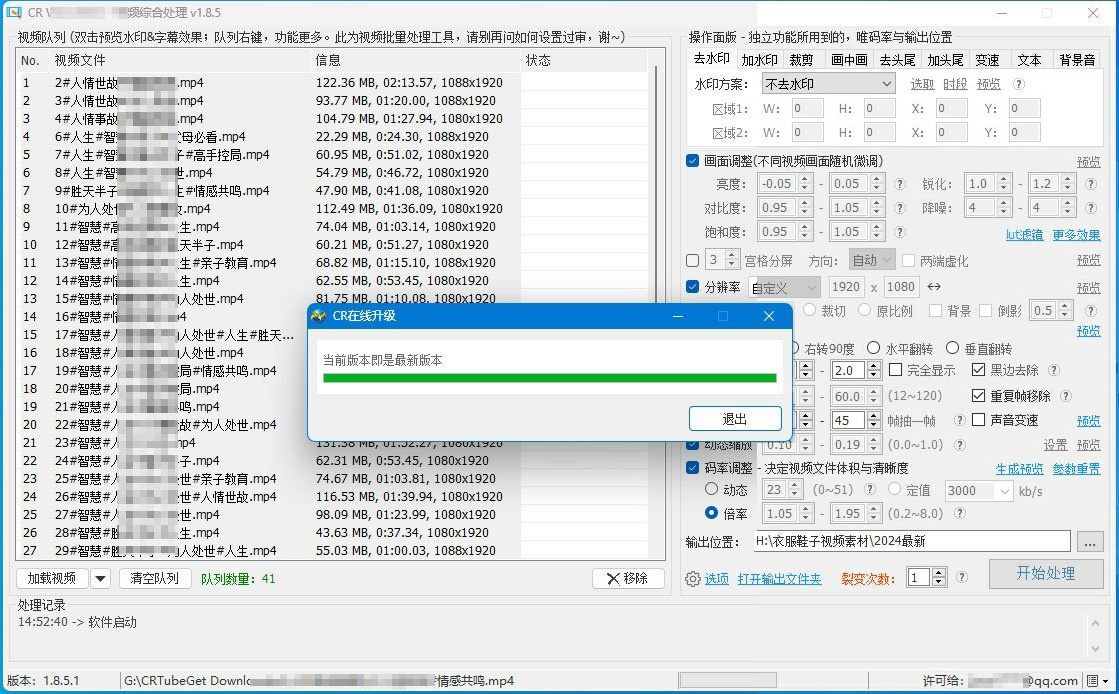
Task: Click the swap width-height arrow icon beside 1080
Action: (x=934, y=287)
